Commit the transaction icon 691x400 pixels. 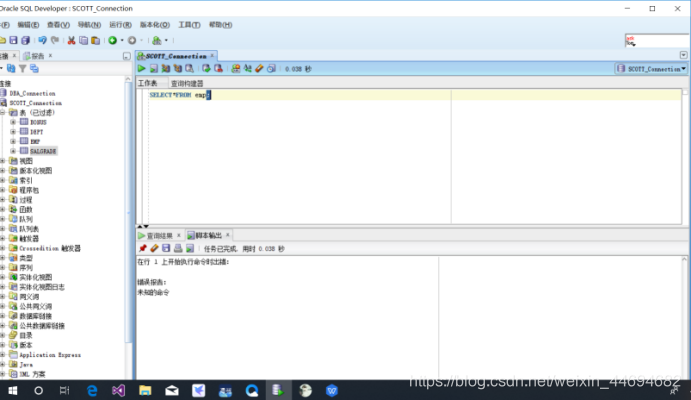click(206, 68)
